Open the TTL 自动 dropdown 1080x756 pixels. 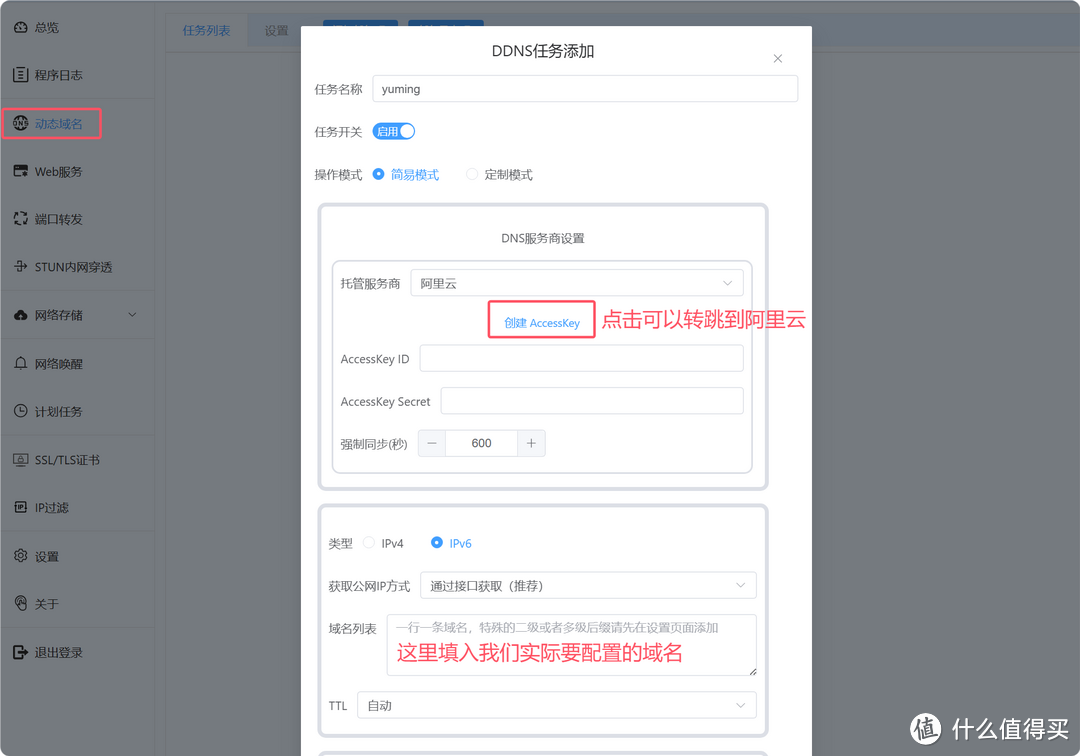[557, 705]
